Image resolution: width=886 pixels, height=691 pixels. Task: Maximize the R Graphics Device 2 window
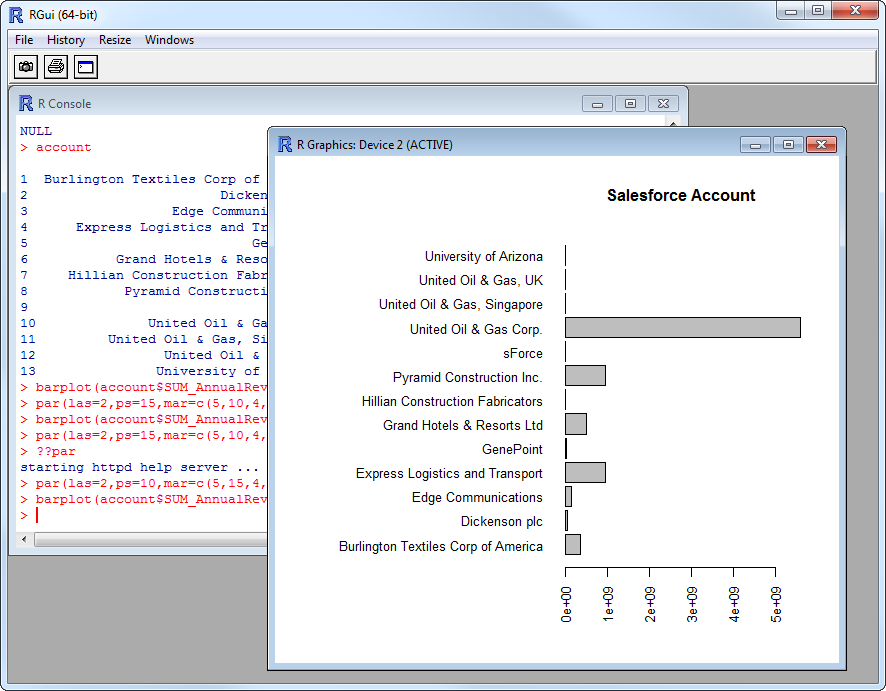click(788, 145)
